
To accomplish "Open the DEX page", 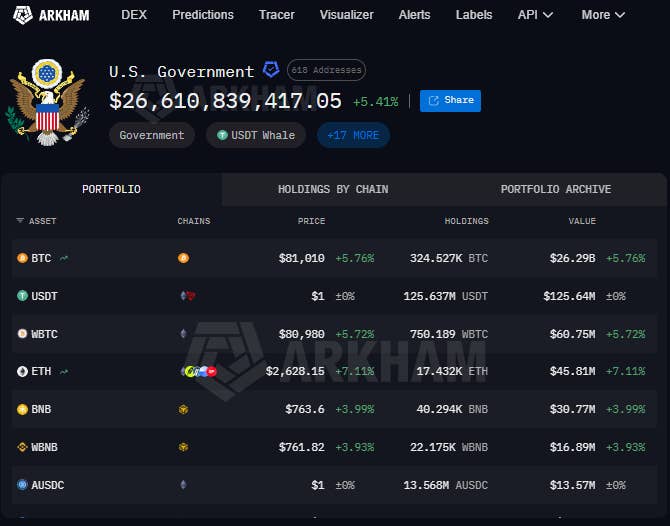I will point(134,15).
